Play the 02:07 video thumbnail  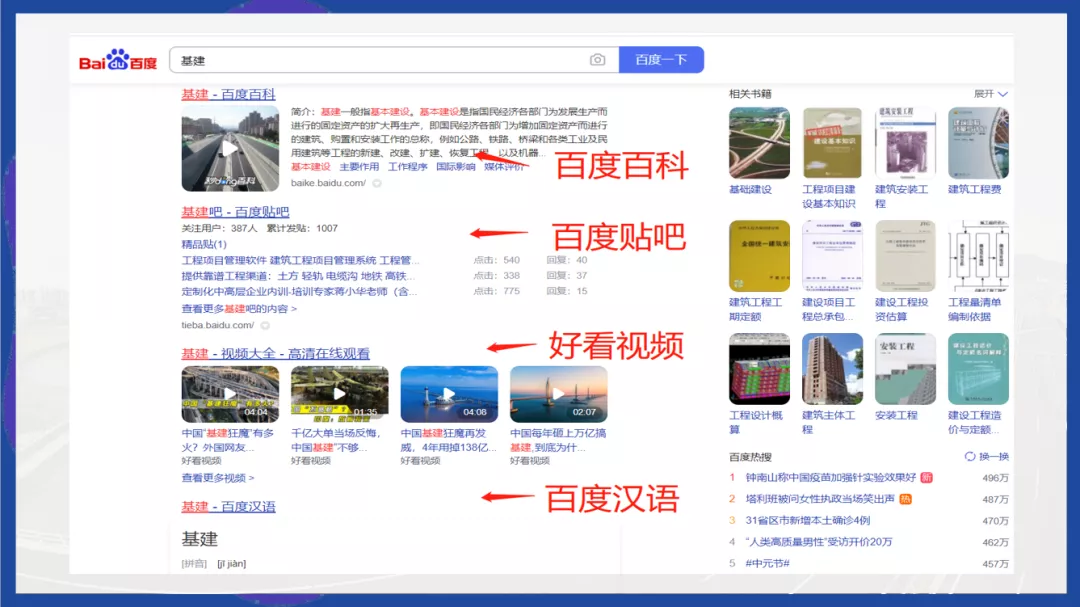click(559, 394)
